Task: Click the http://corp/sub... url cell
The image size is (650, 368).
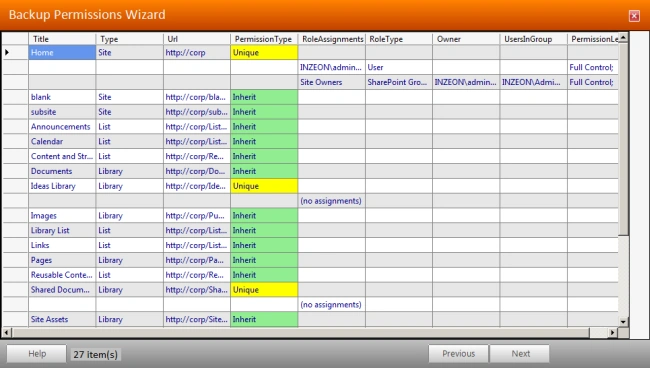Action: click(x=197, y=112)
